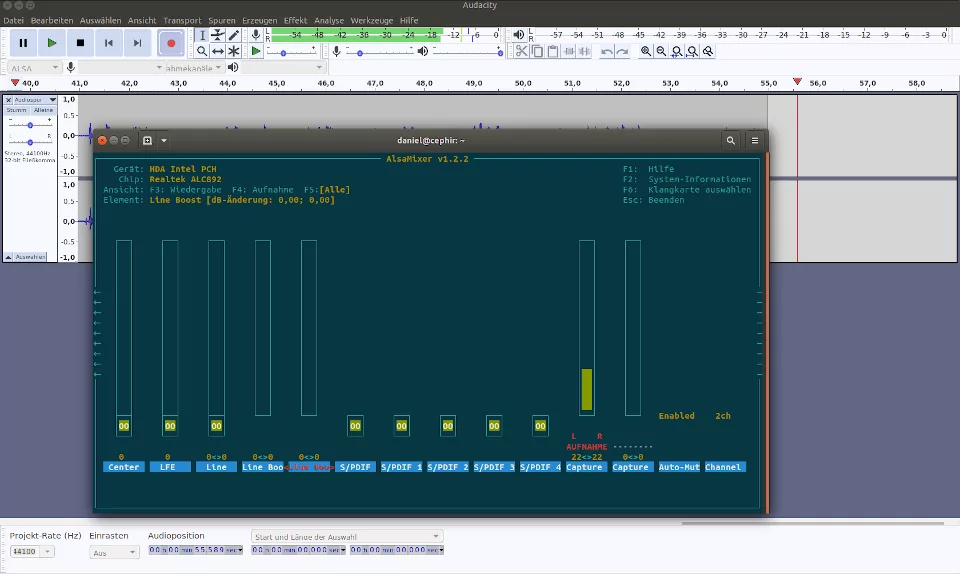Open the Audiospur track name menu
The height and width of the screenshot is (574, 960).
[34, 100]
